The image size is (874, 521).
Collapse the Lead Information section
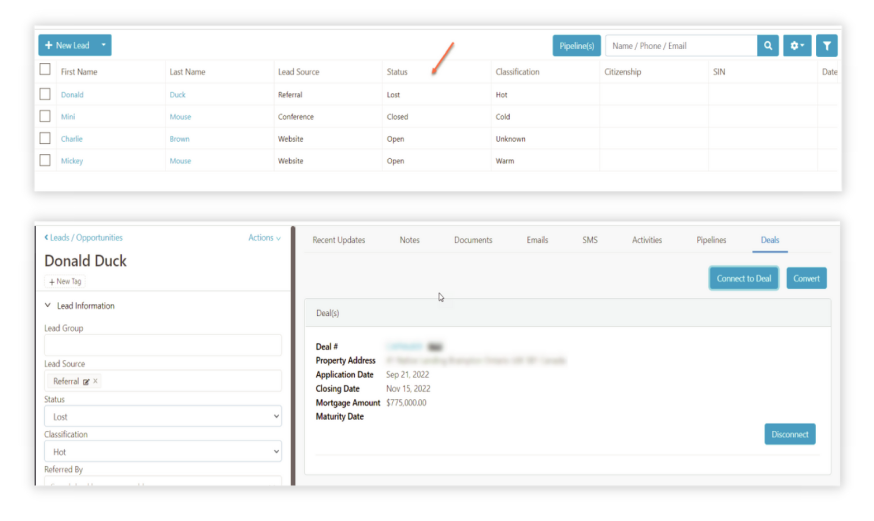(48, 305)
